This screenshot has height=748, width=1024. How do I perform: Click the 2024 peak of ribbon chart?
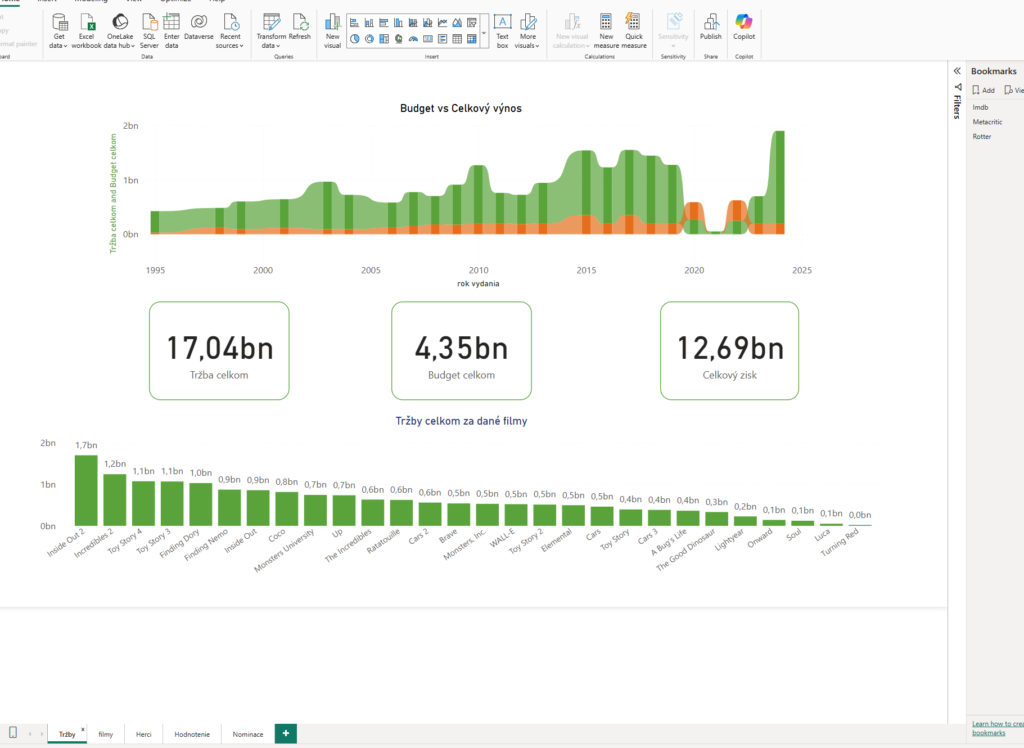[778, 182]
